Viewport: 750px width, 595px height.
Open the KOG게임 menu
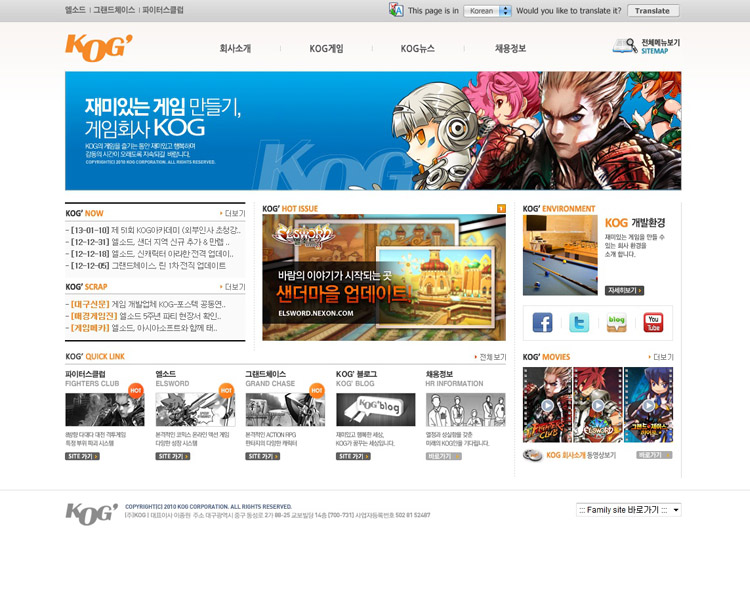coord(326,48)
